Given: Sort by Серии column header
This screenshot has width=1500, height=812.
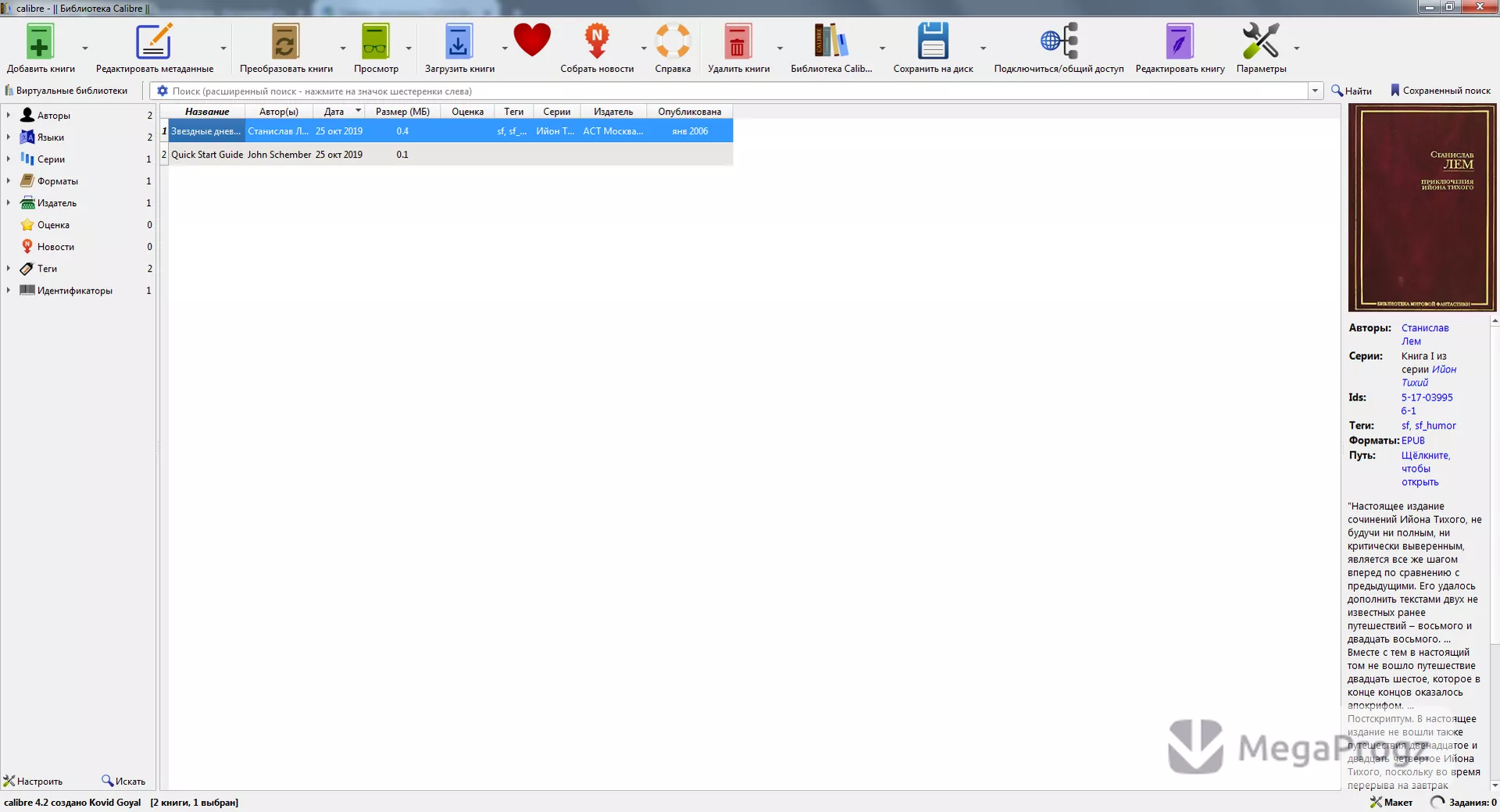Looking at the screenshot, I should click(556, 112).
